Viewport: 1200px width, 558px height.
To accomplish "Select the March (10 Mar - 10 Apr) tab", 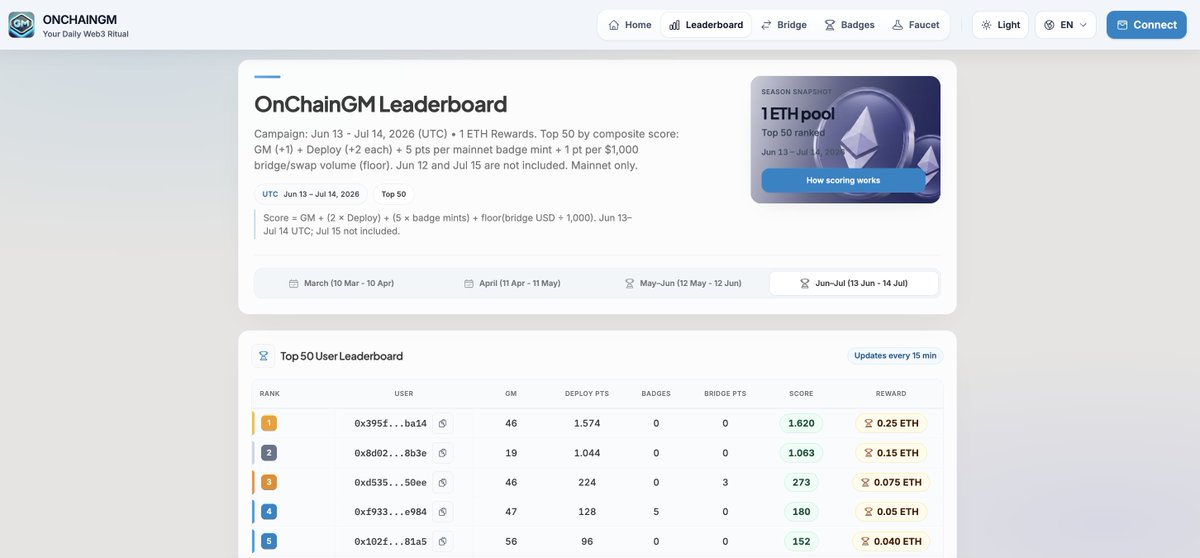I will tap(341, 284).
